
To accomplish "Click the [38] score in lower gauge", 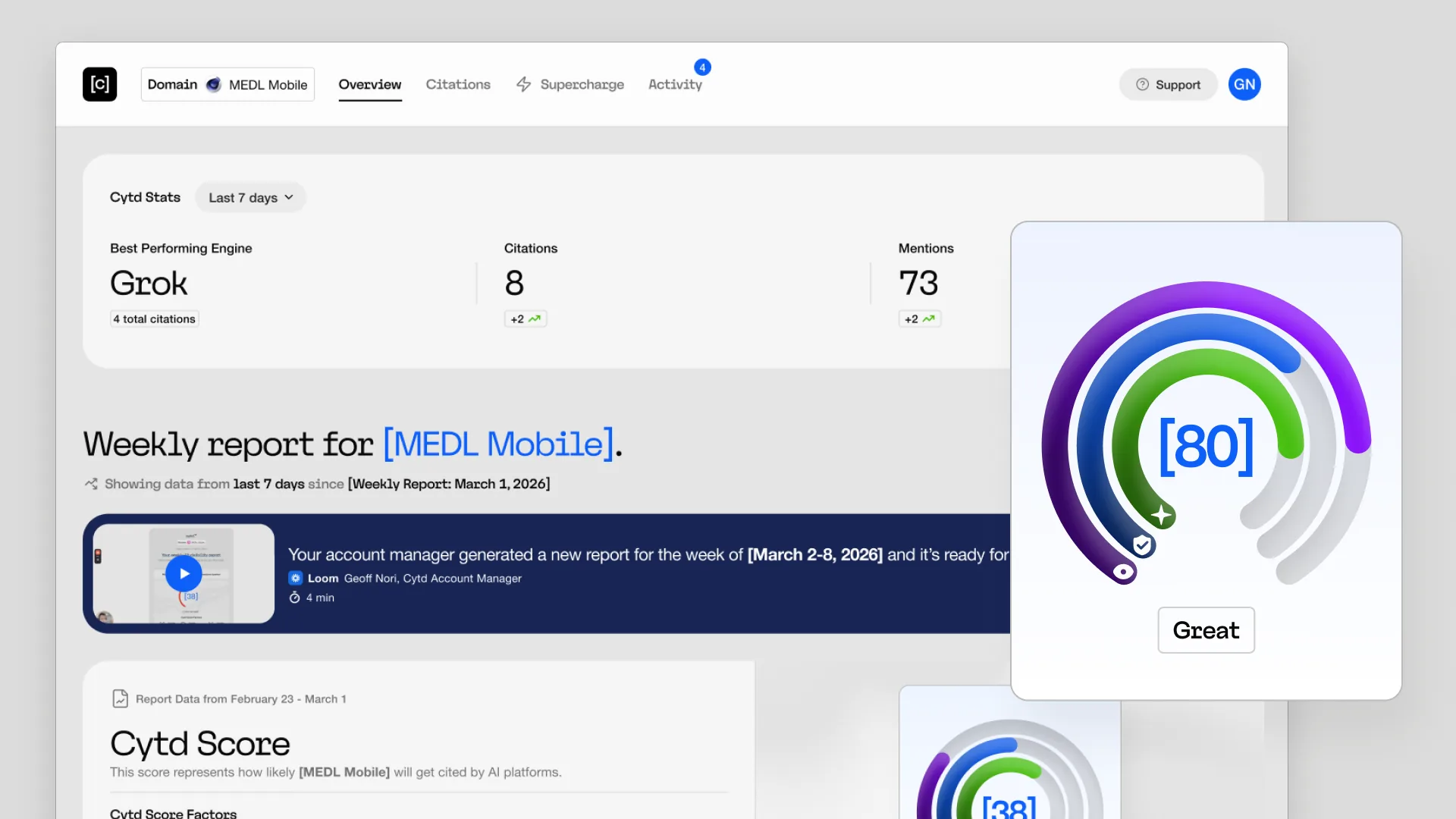I will coord(1009,806).
